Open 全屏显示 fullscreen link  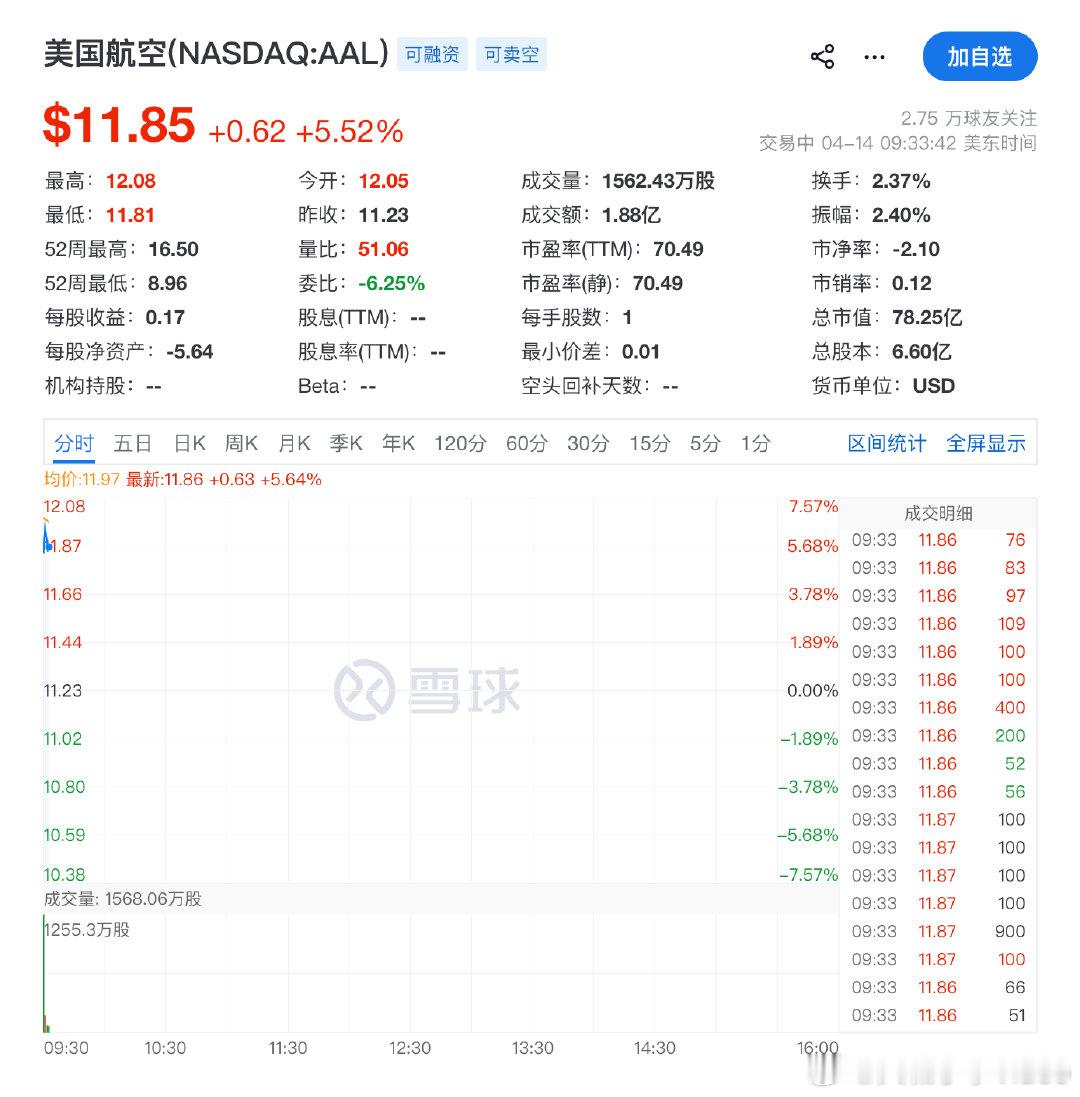(x=986, y=444)
